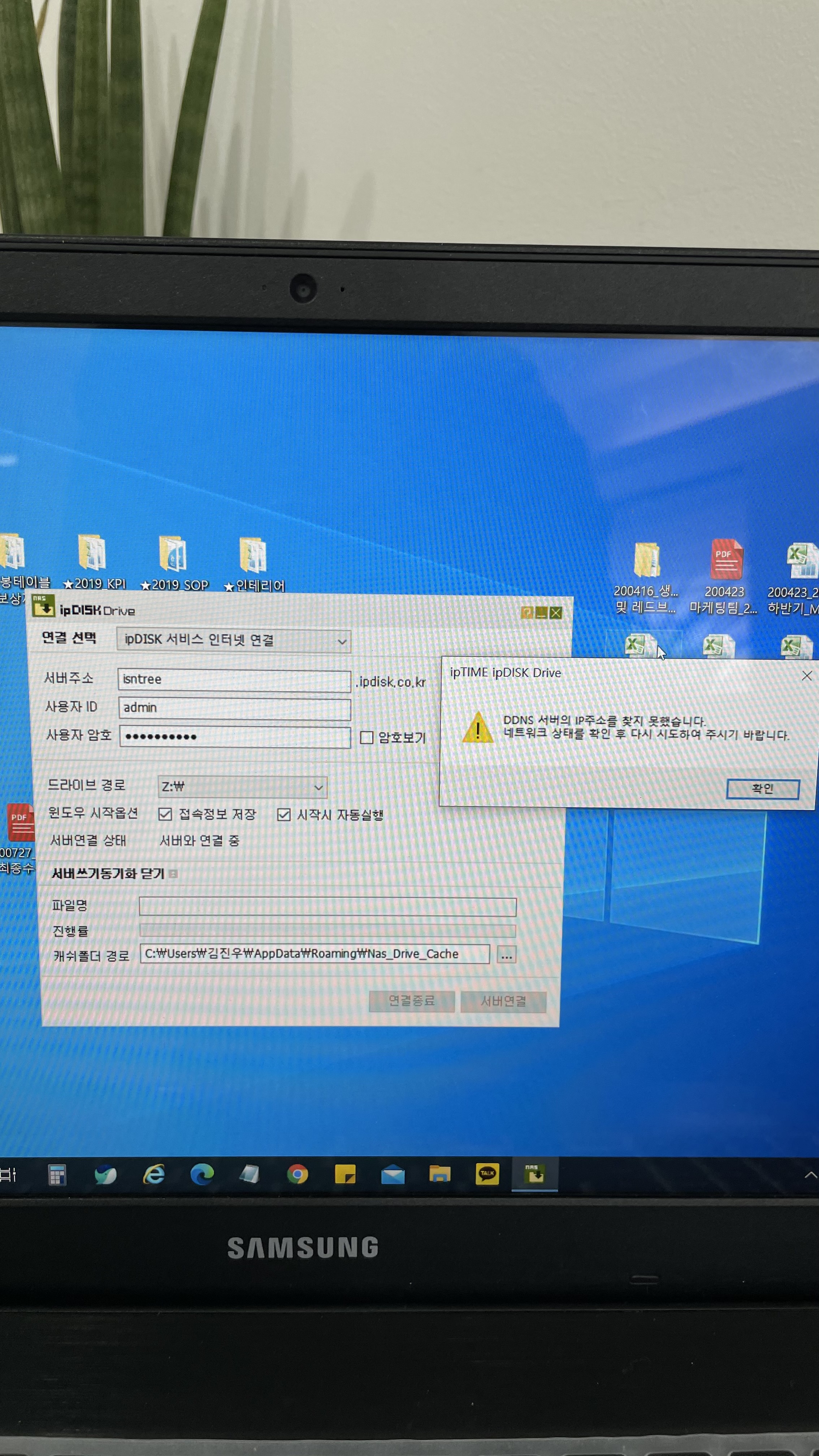Browse cache folder with the ... button
The width and height of the screenshot is (819, 1456).
(x=506, y=955)
